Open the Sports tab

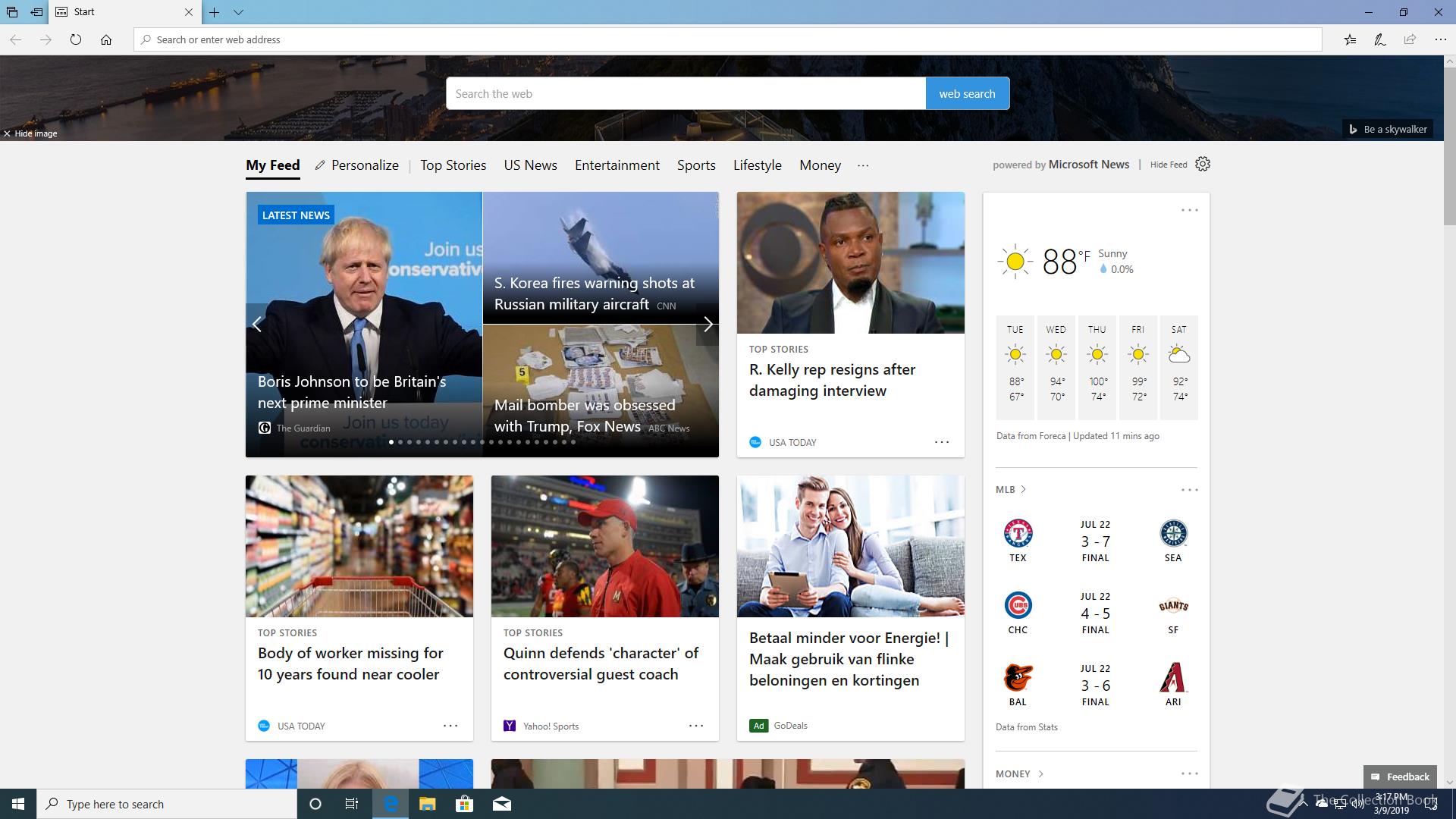pos(696,165)
